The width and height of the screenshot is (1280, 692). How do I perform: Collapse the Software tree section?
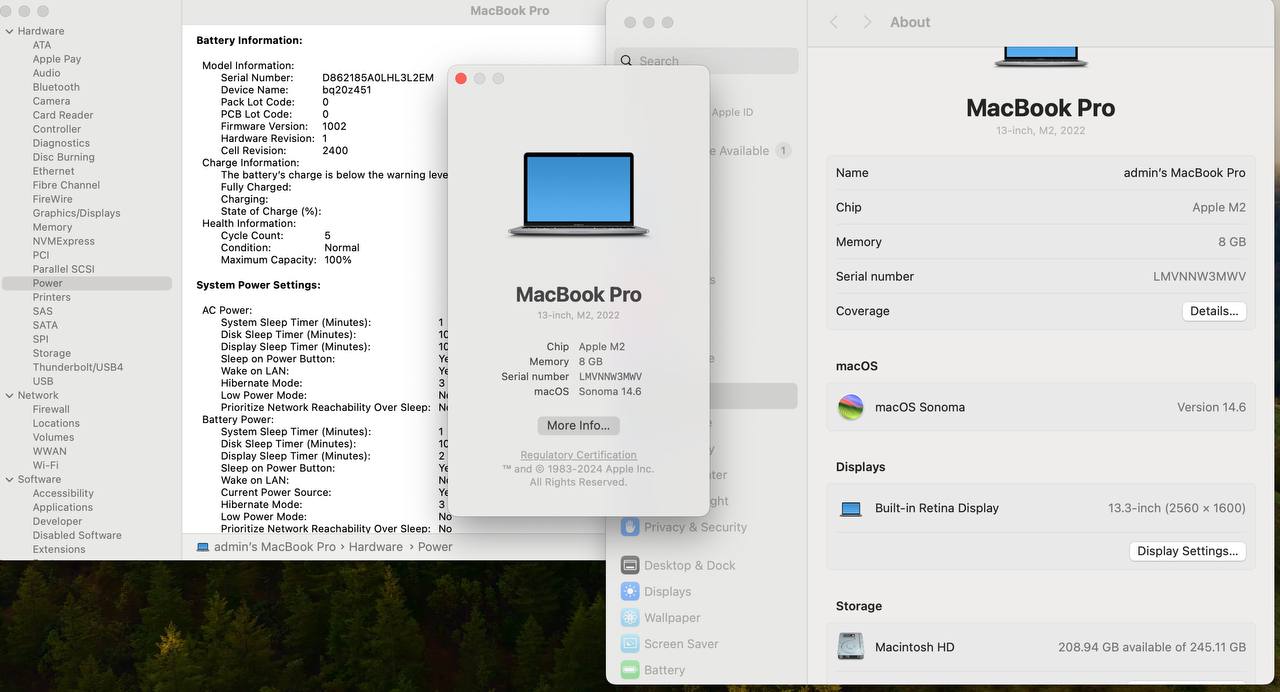click(9, 479)
